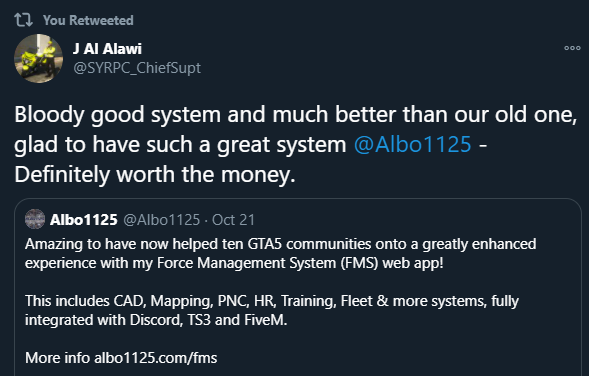Click the gray @Albo1125 handle in quoted tweet

162,220
